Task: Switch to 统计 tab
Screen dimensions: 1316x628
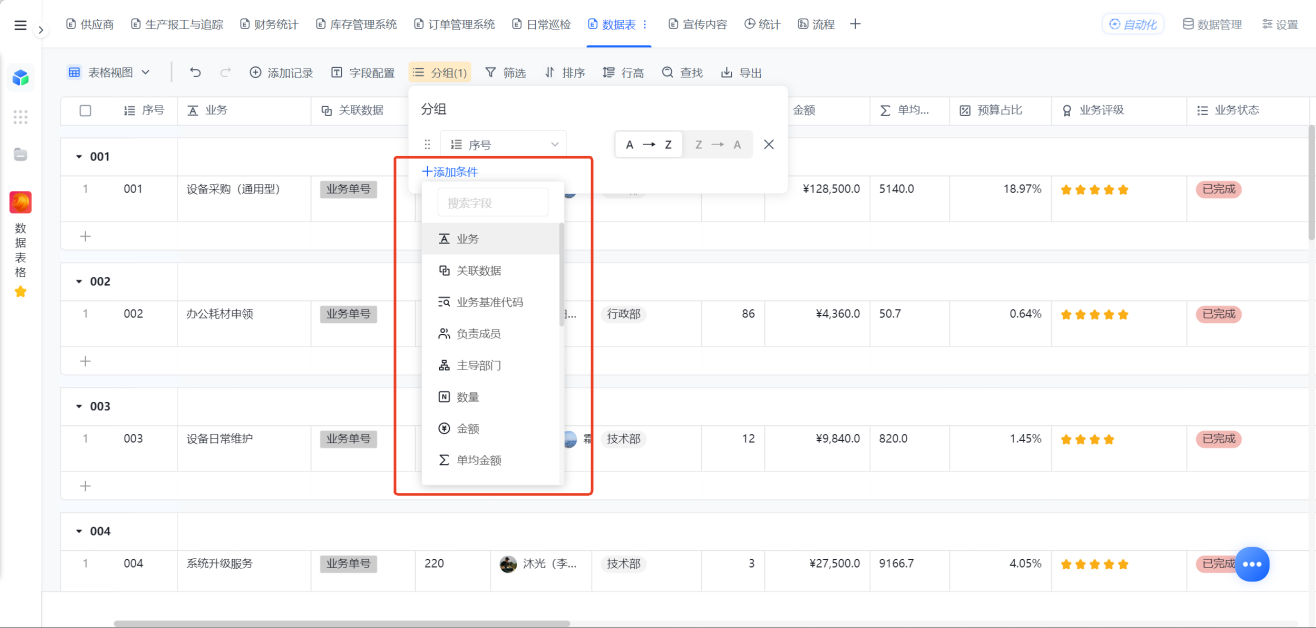Action: coord(762,24)
